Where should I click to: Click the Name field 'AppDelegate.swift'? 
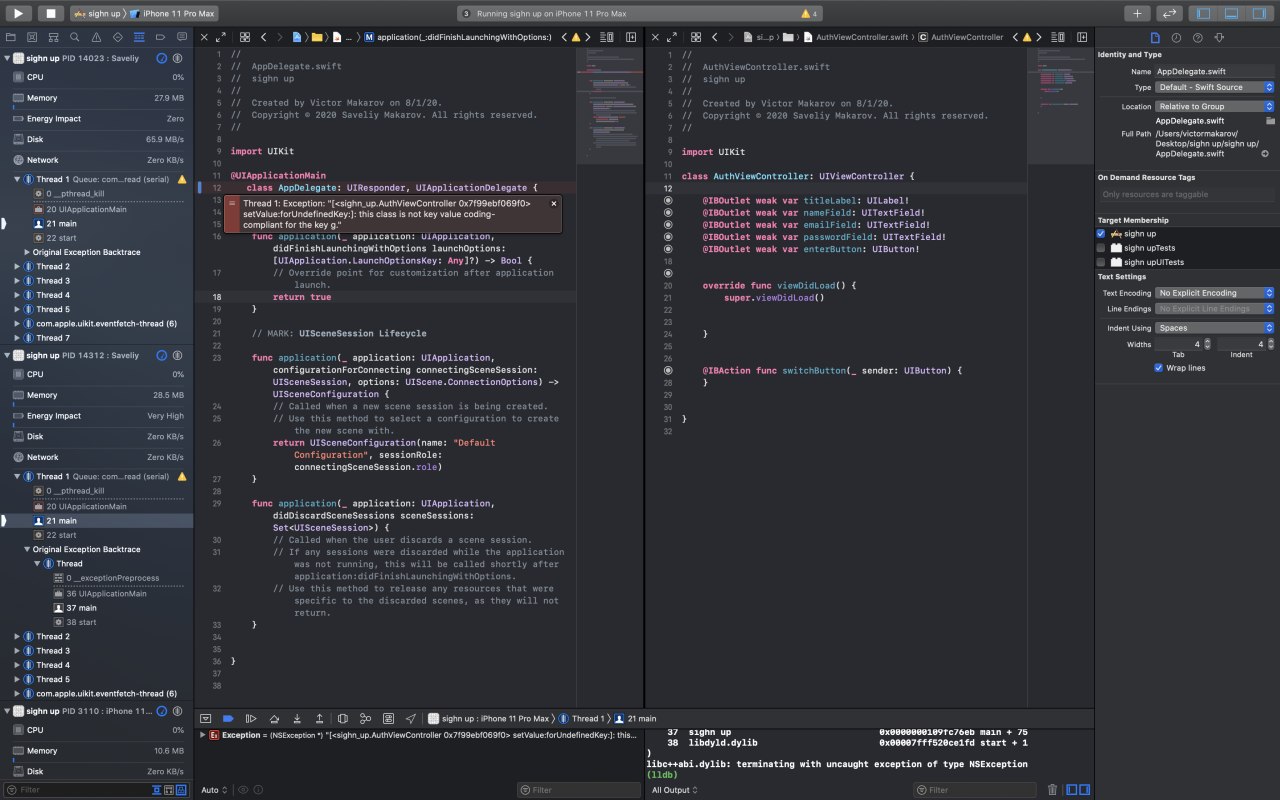pyautogui.click(x=1214, y=72)
